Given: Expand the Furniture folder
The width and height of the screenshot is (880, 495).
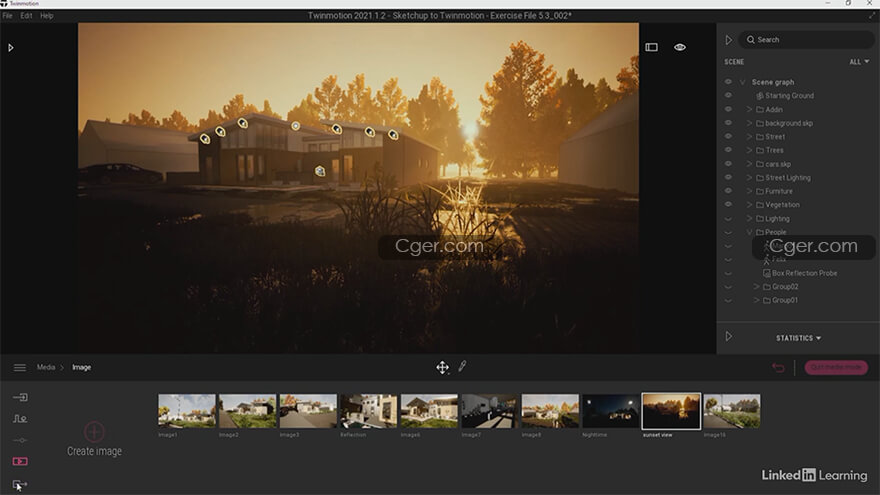Looking at the screenshot, I should pos(749,191).
